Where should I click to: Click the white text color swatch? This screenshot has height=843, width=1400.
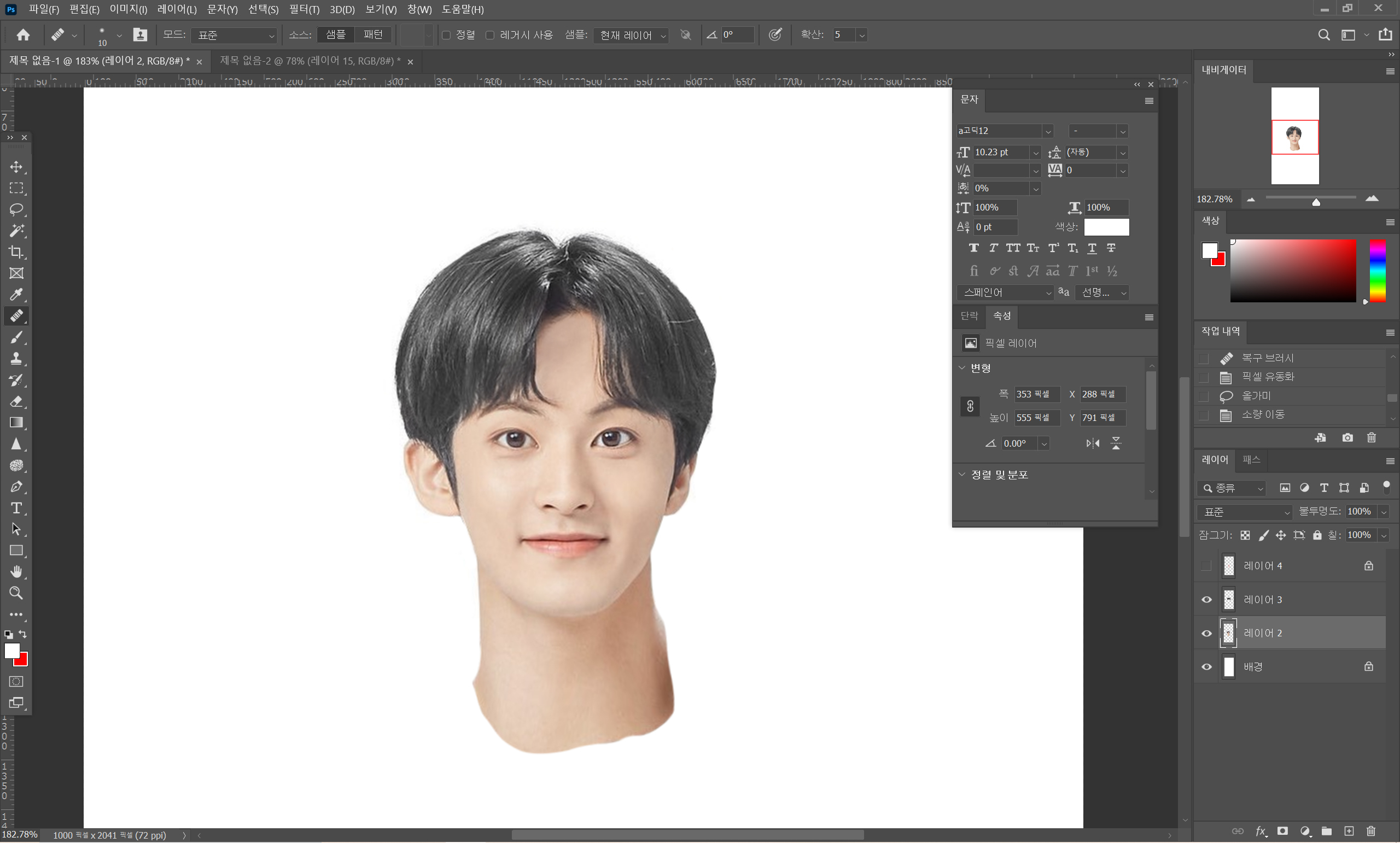1106,227
